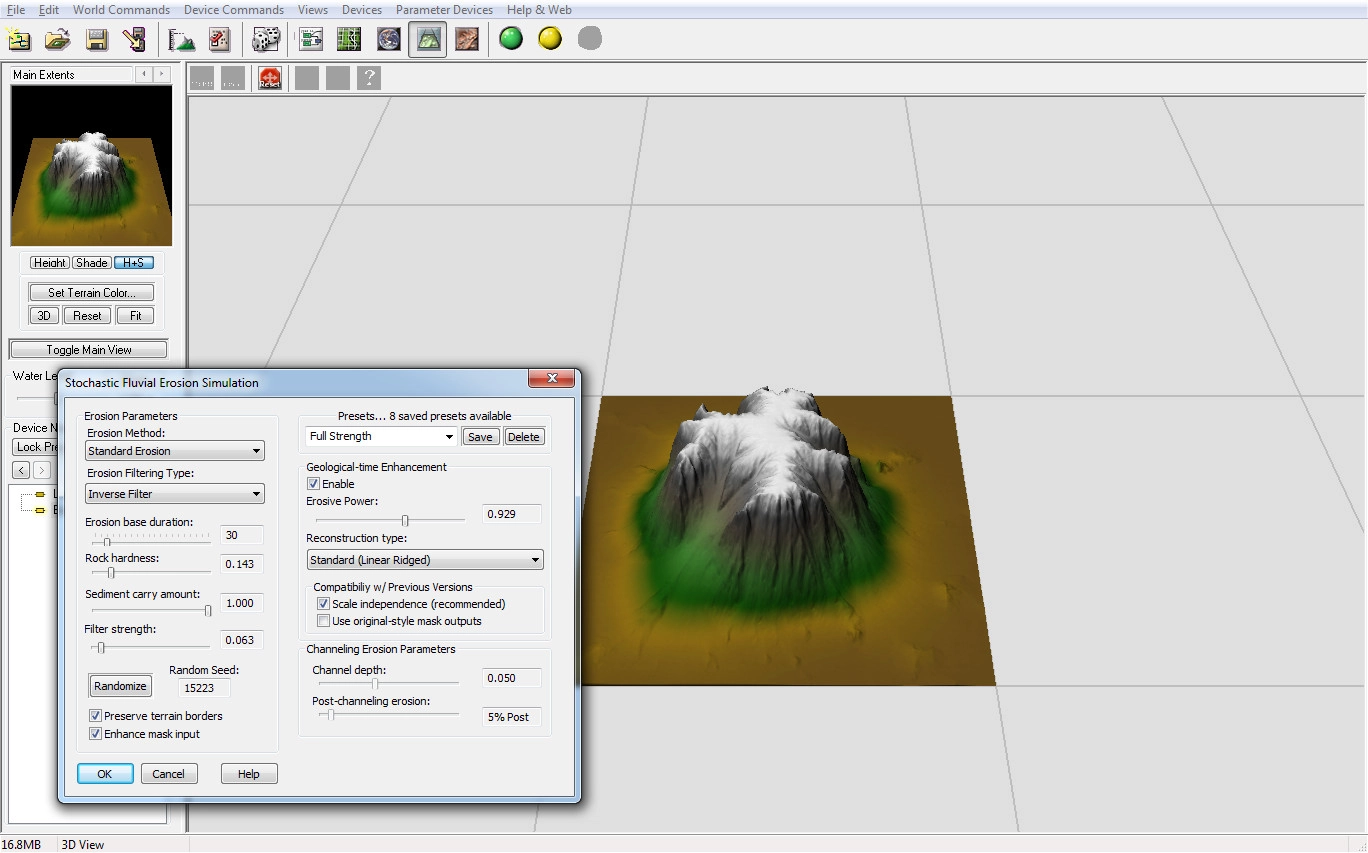Enable Use original-style mask outputs
The width and height of the screenshot is (1368, 853).
coord(323,621)
